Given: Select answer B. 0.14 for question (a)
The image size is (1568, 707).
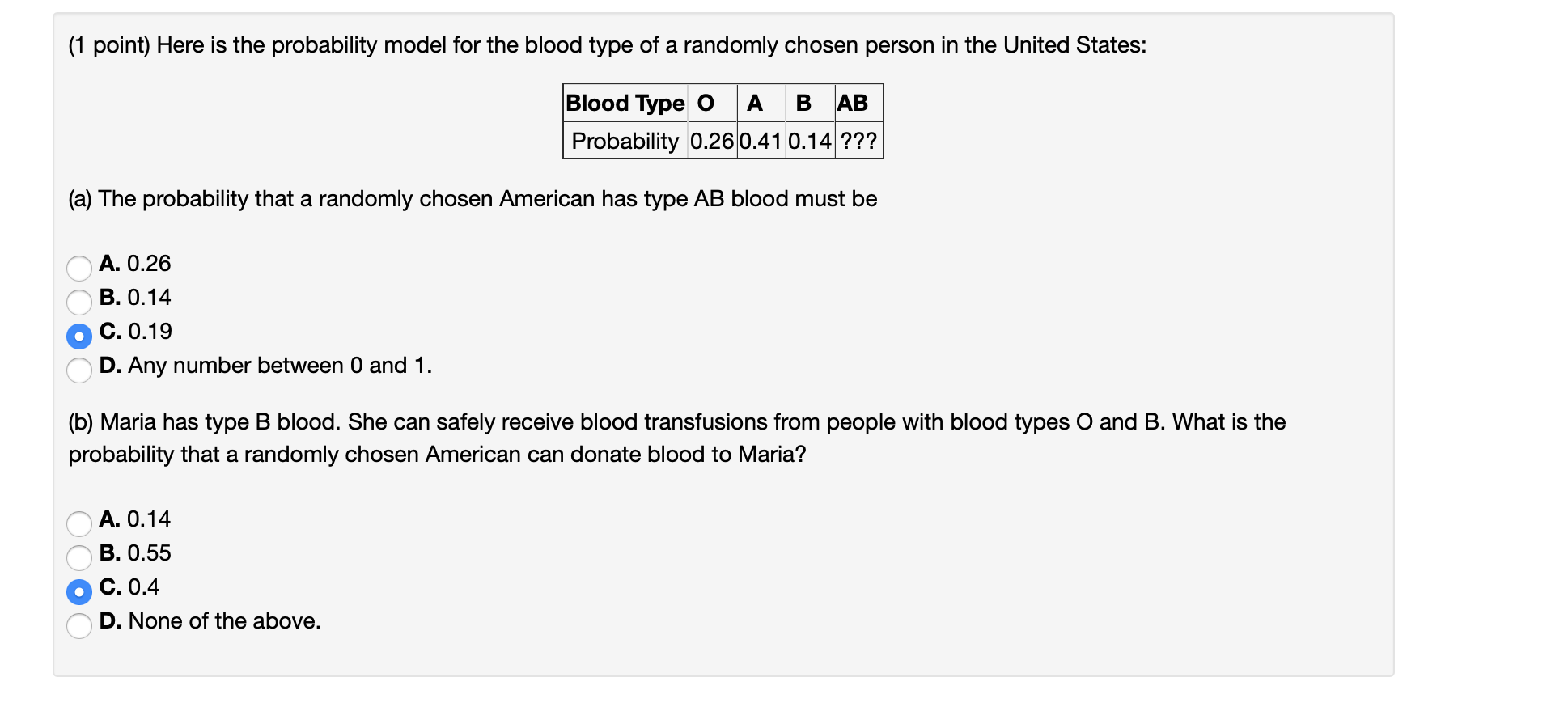Looking at the screenshot, I should [78, 302].
